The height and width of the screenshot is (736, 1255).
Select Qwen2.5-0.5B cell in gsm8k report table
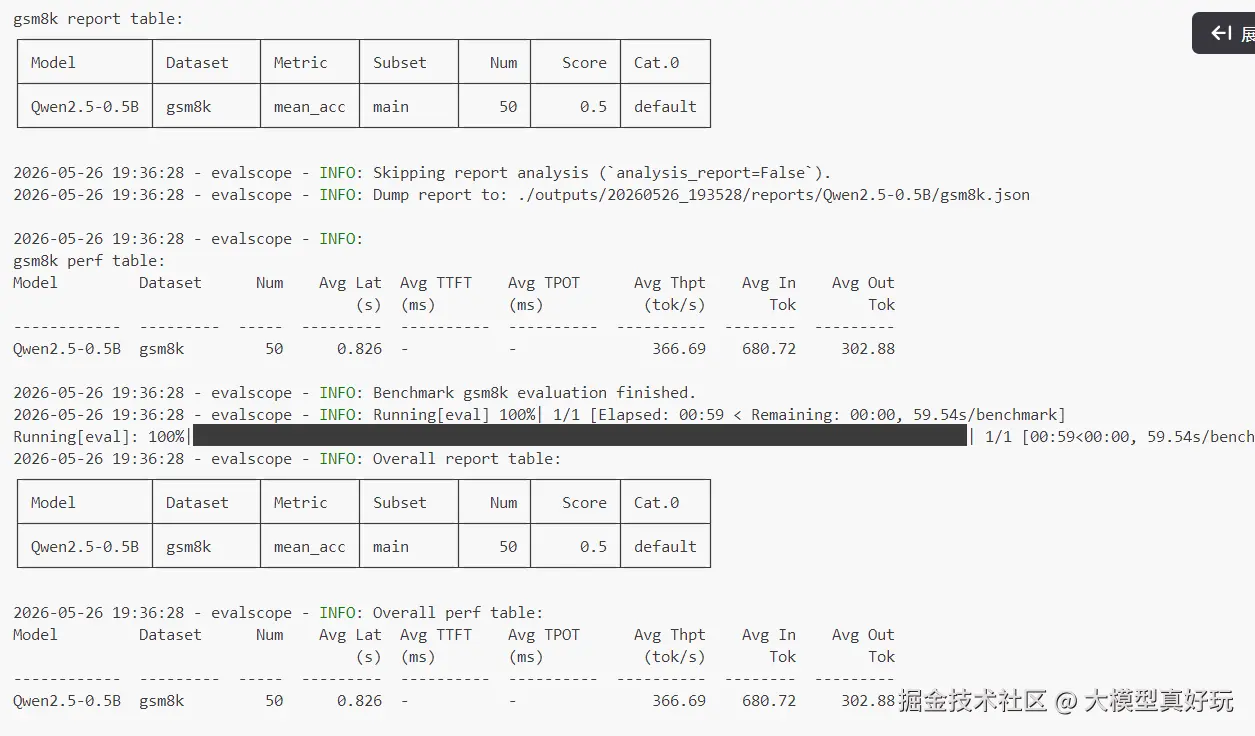pyautogui.click(x=85, y=106)
